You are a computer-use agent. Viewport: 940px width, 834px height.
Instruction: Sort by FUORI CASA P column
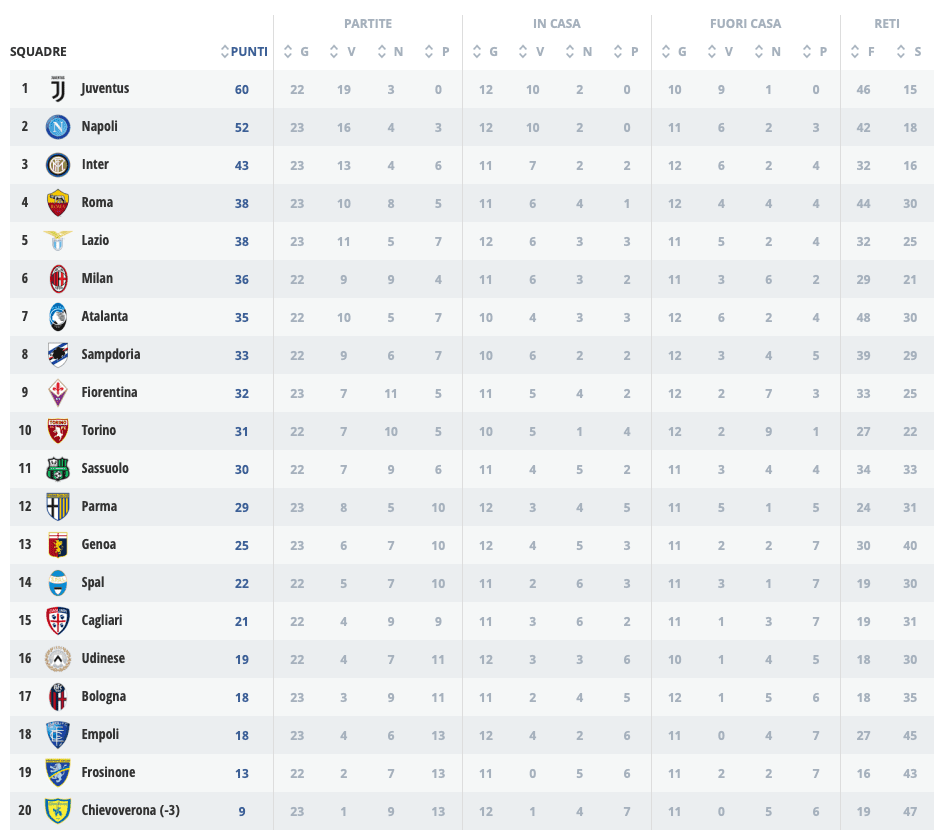815,52
